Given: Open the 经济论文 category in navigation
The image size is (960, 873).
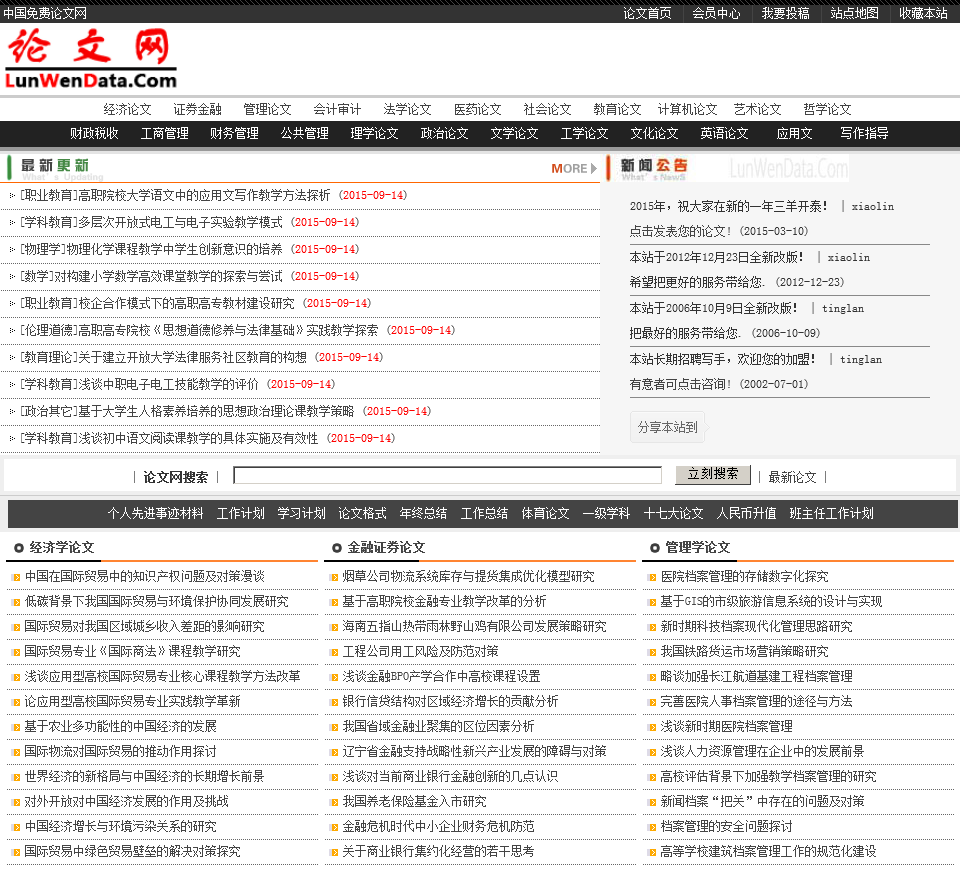Looking at the screenshot, I should pyautogui.click(x=127, y=109).
